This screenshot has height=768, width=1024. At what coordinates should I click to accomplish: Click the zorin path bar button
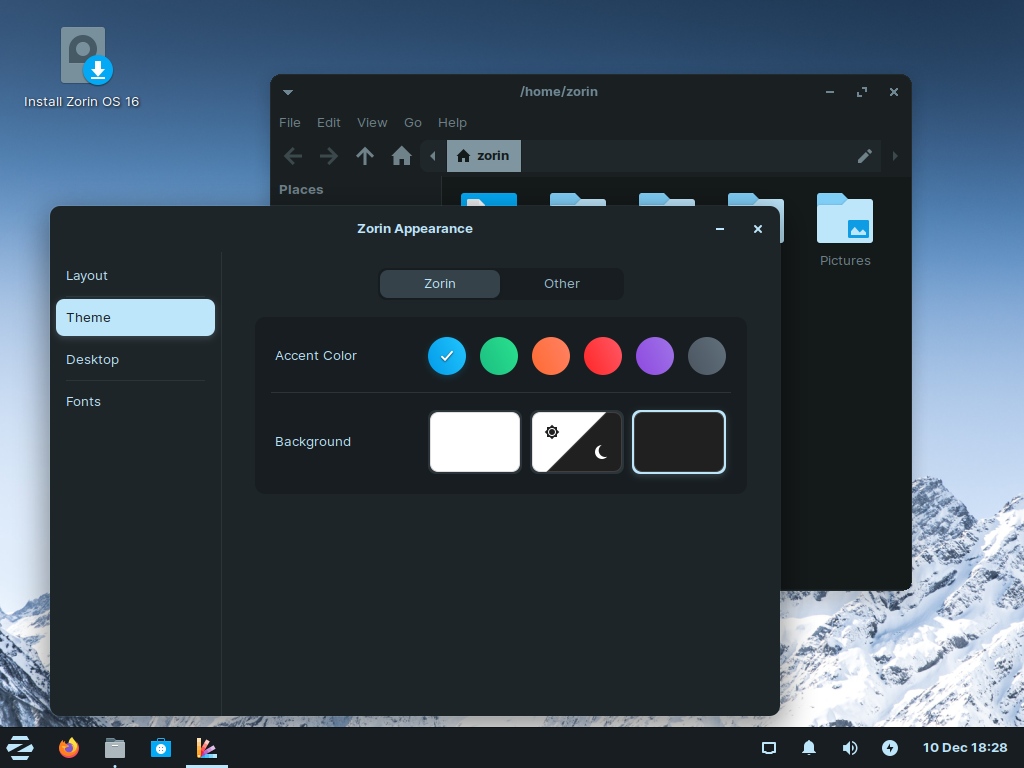484,156
